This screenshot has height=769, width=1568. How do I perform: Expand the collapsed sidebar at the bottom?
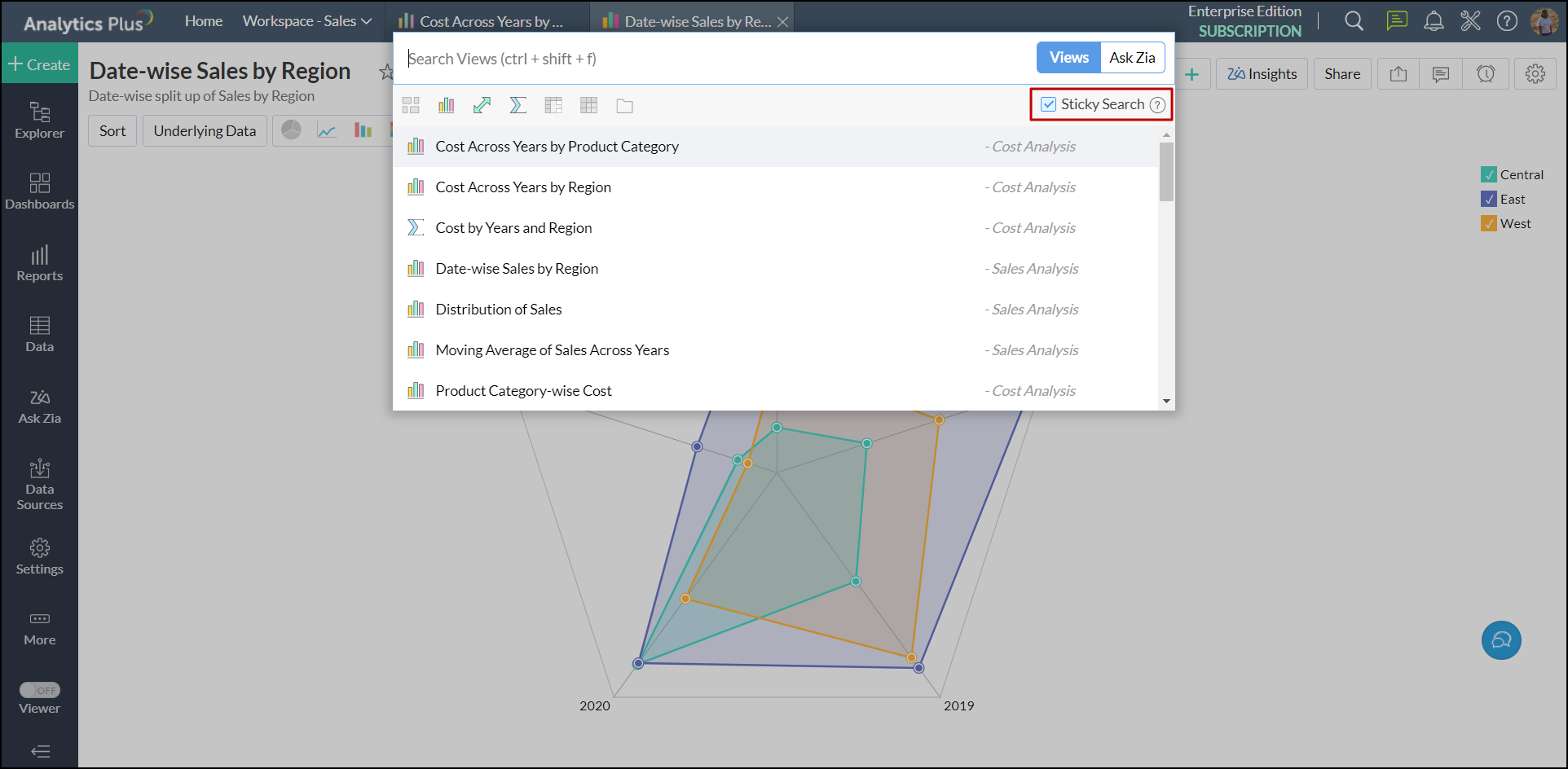(x=39, y=751)
